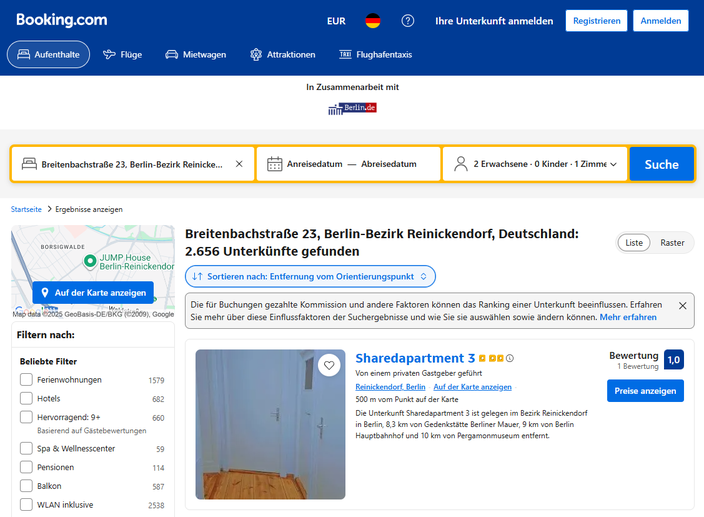This screenshot has height=517, width=704.
Task: Select the Attraktionen tab
Action: tap(283, 55)
